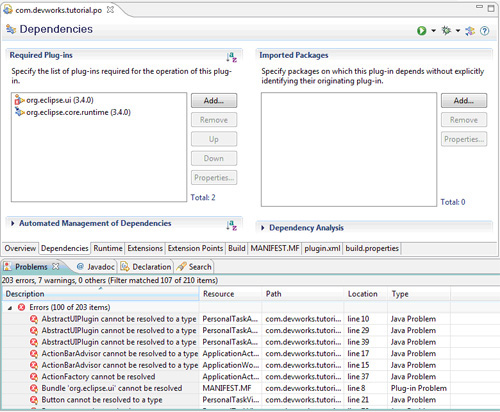Click the error icon beside 'Button cannot be resolved'

pyautogui.click(x=34, y=400)
